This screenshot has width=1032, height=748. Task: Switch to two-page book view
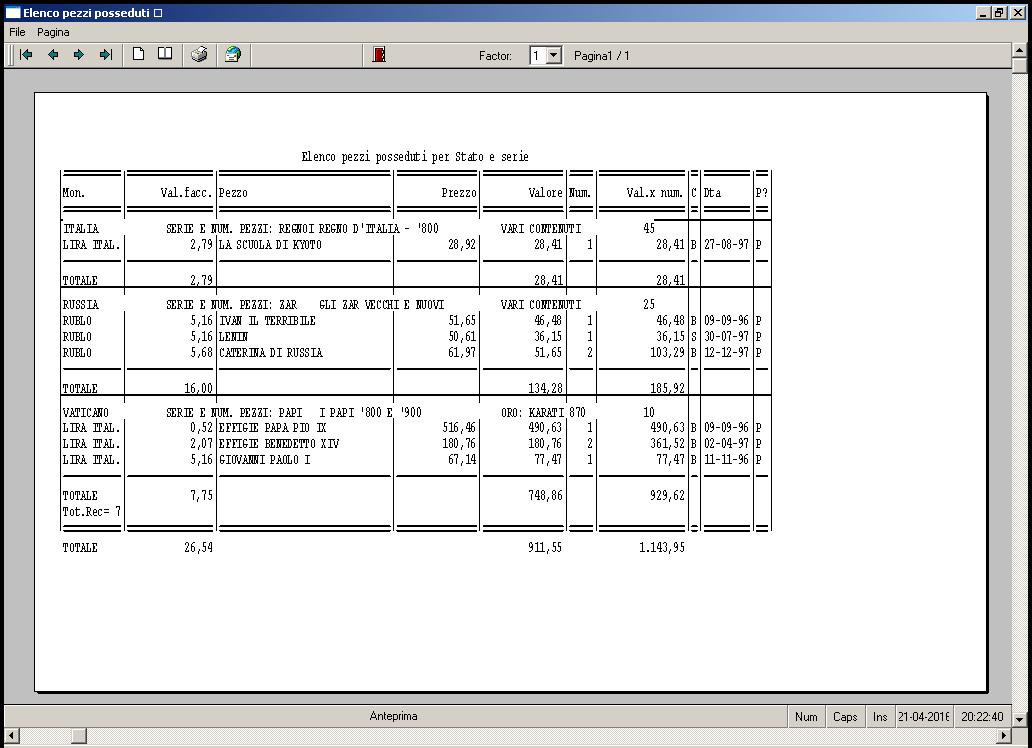coord(165,54)
